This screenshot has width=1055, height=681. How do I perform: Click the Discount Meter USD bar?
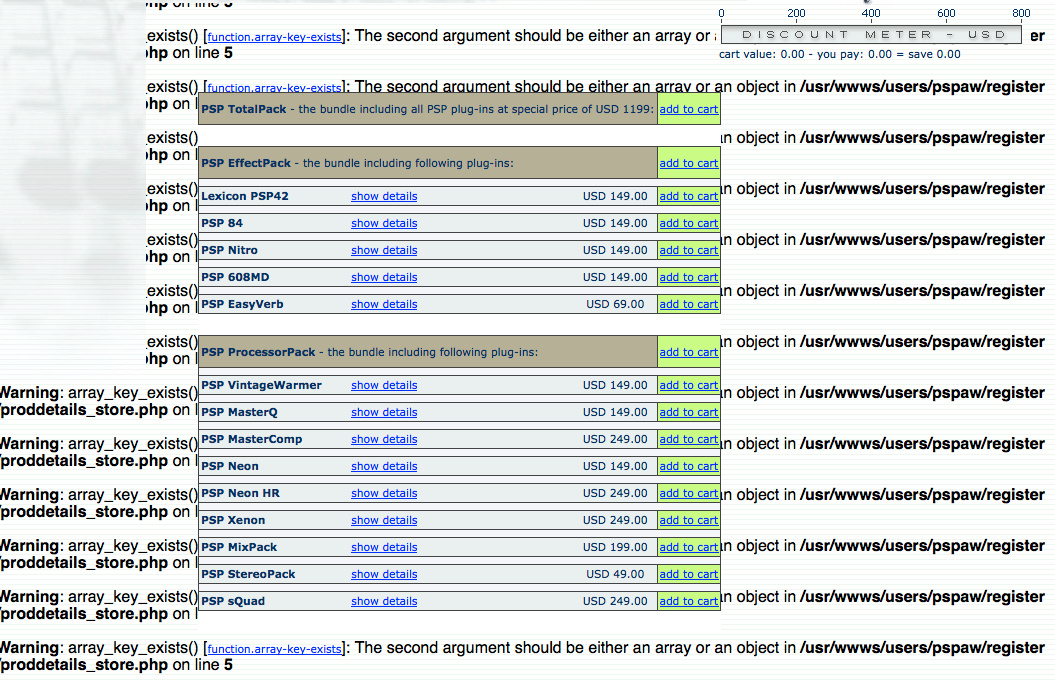click(x=871, y=34)
